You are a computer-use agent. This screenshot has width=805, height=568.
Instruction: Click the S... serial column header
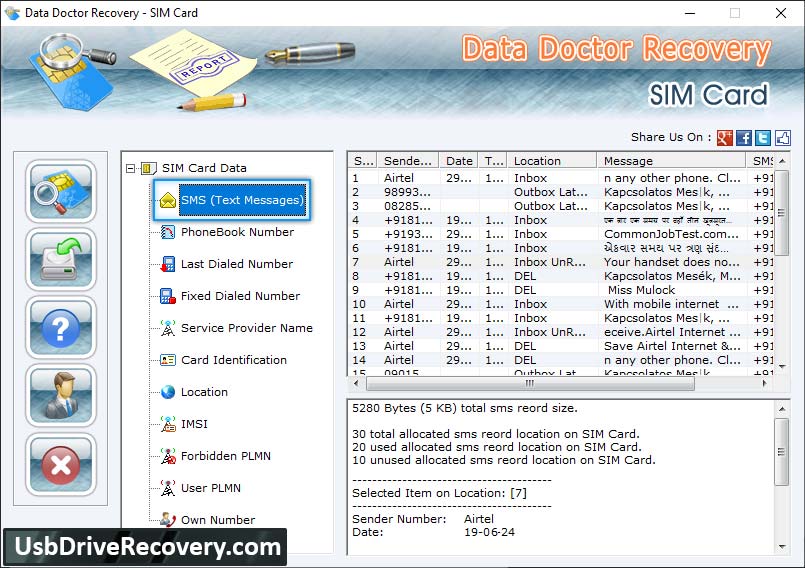pyautogui.click(x=363, y=161)
